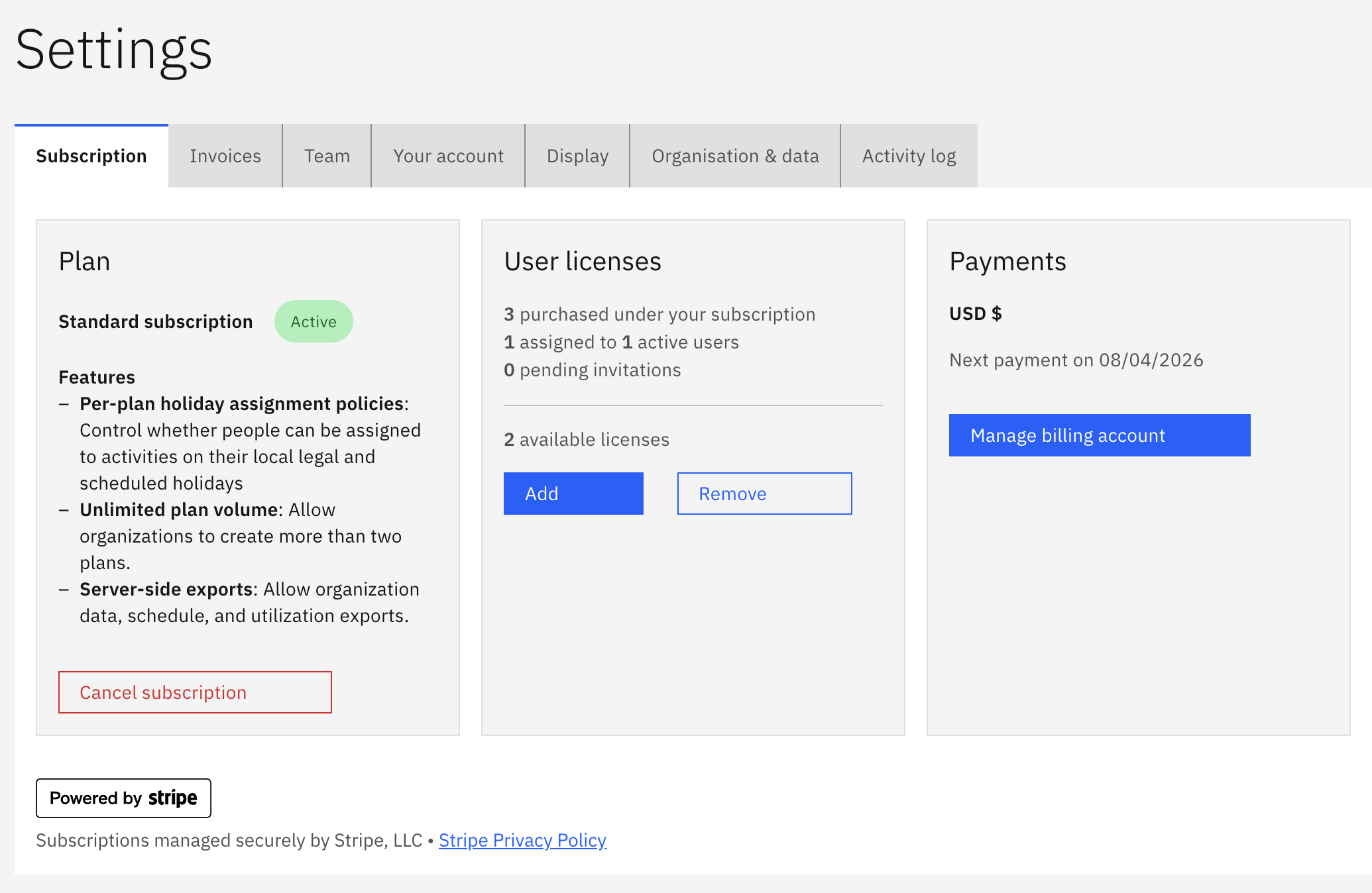Screen dimensions: 1372x893
Task: Switch to the Invoices tab
Action: click(x=225, y=156)
